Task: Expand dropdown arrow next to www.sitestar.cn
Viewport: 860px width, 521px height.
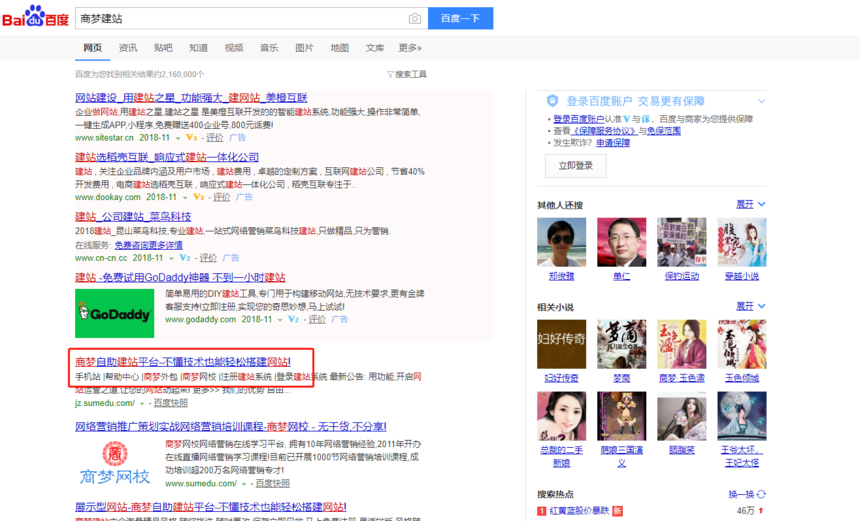Action: pos(178,138)
